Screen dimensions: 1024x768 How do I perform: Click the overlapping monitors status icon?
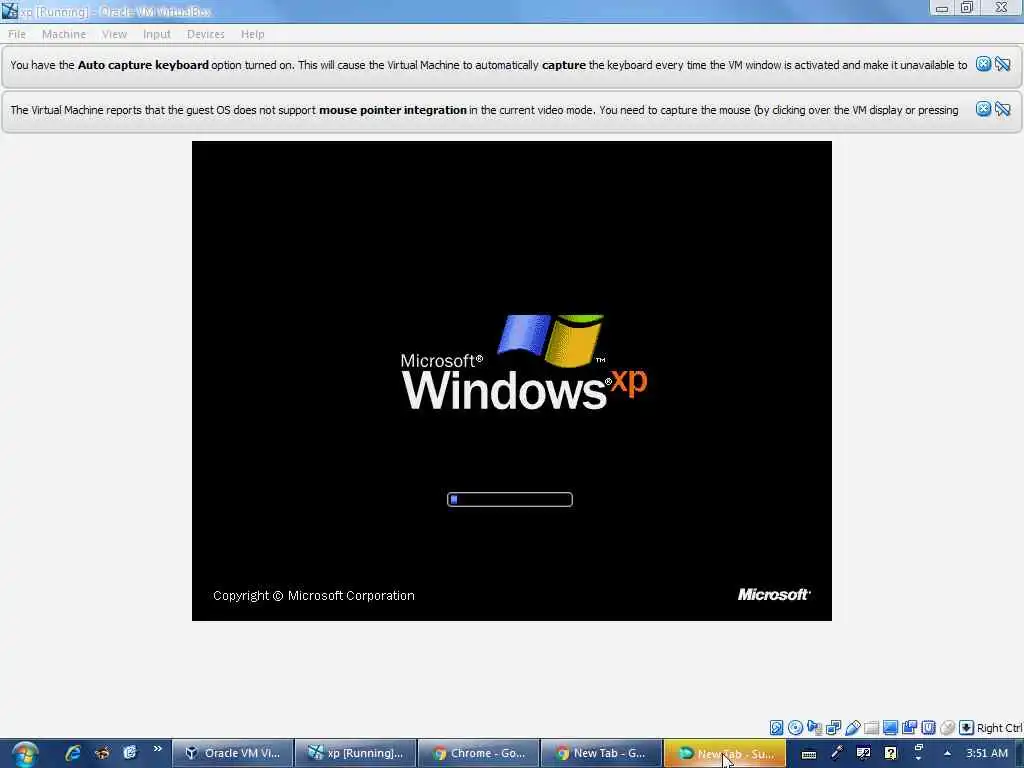[833, 728]
